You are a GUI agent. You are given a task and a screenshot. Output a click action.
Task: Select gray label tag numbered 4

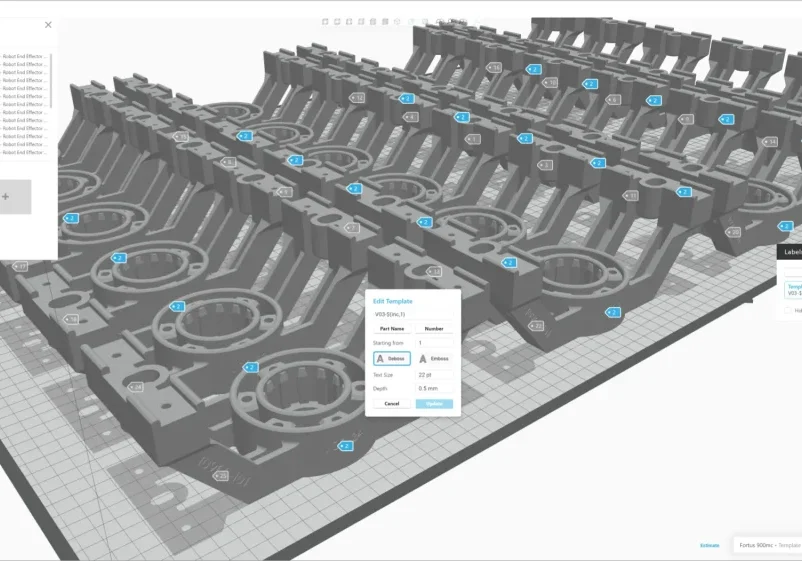[411, 117]
